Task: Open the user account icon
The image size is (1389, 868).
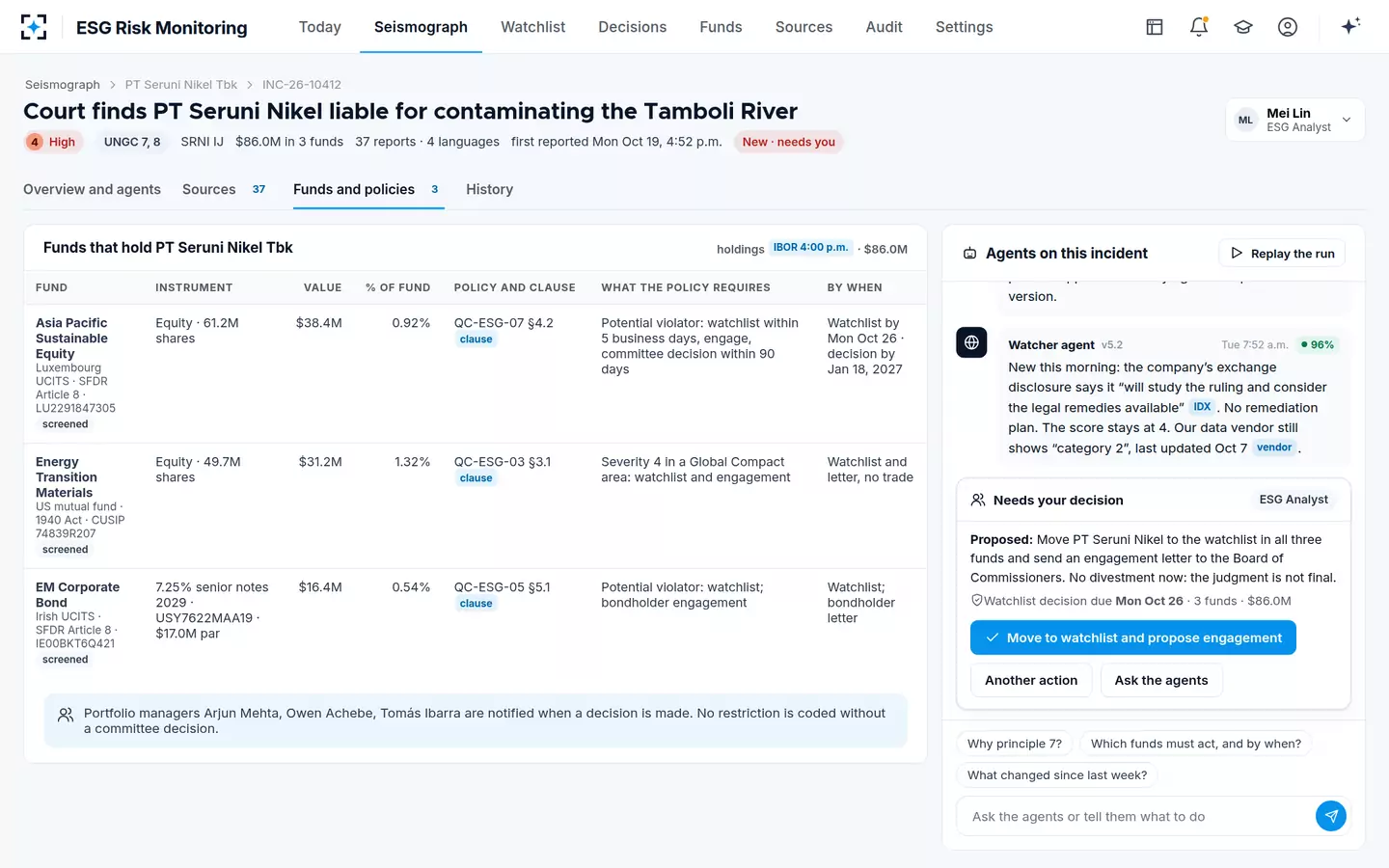Action: tap(1288, 27)
